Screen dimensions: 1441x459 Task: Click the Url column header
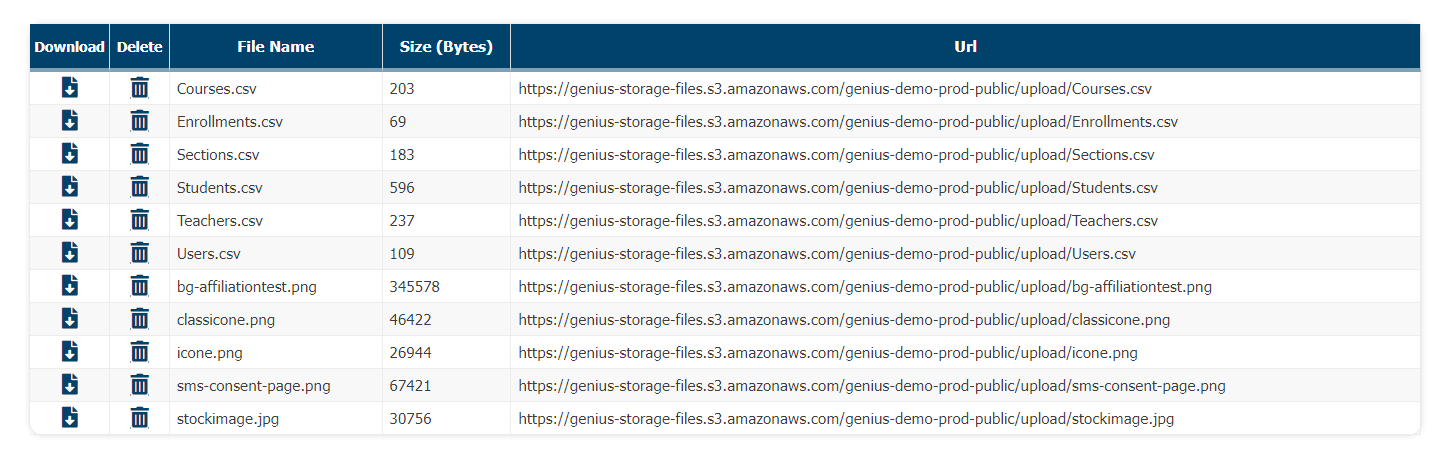965,47
